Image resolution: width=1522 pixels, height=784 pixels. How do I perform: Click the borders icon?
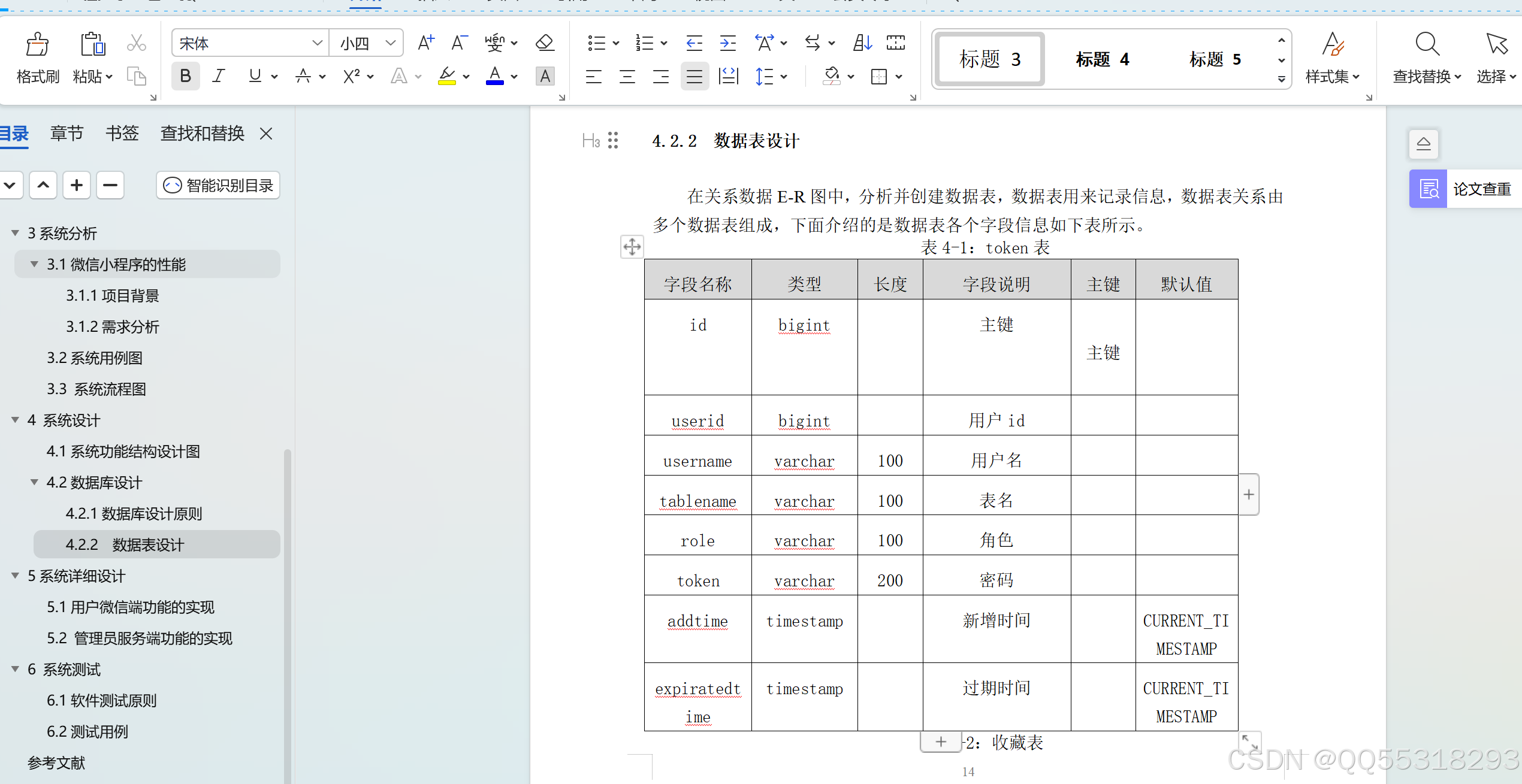pos(879,76)
